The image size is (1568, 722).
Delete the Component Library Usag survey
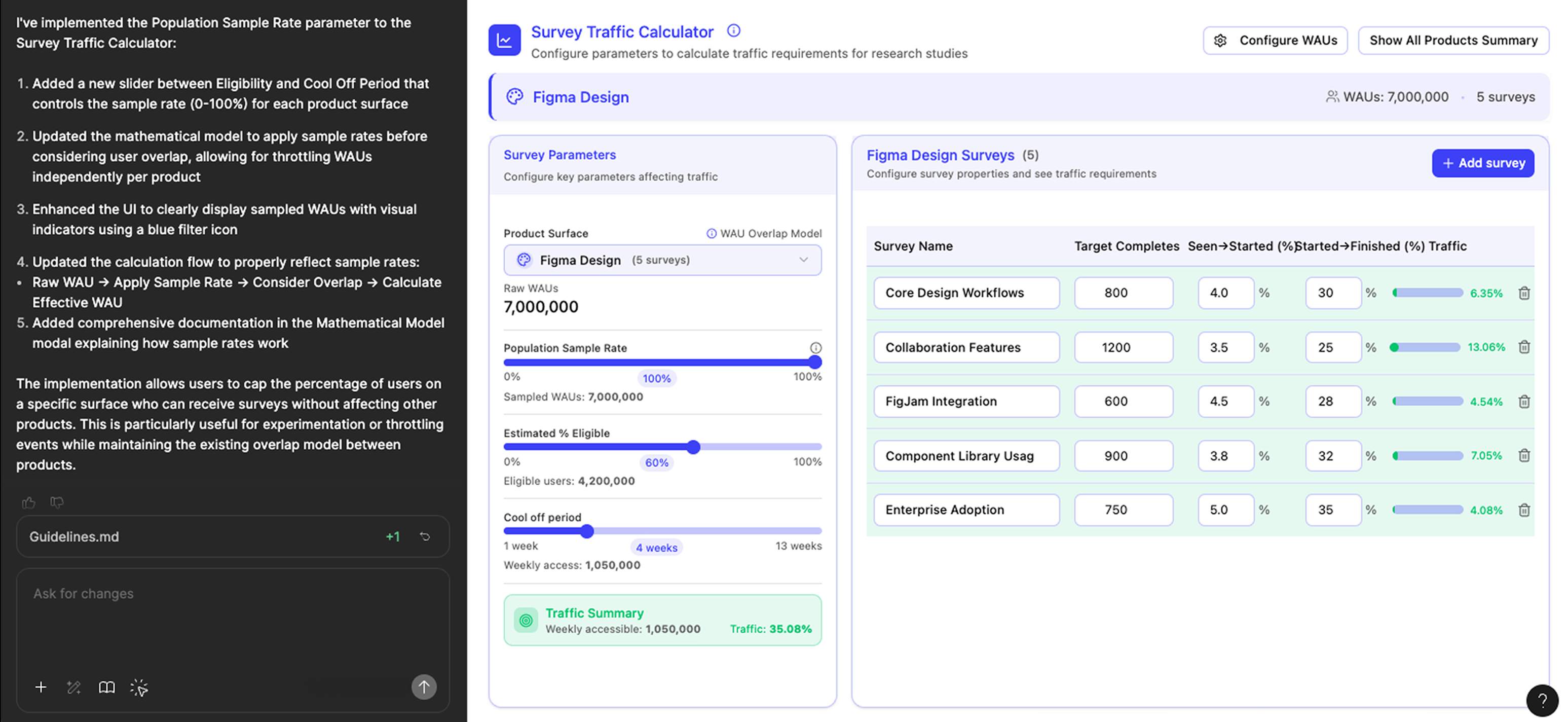(1523, 455)
